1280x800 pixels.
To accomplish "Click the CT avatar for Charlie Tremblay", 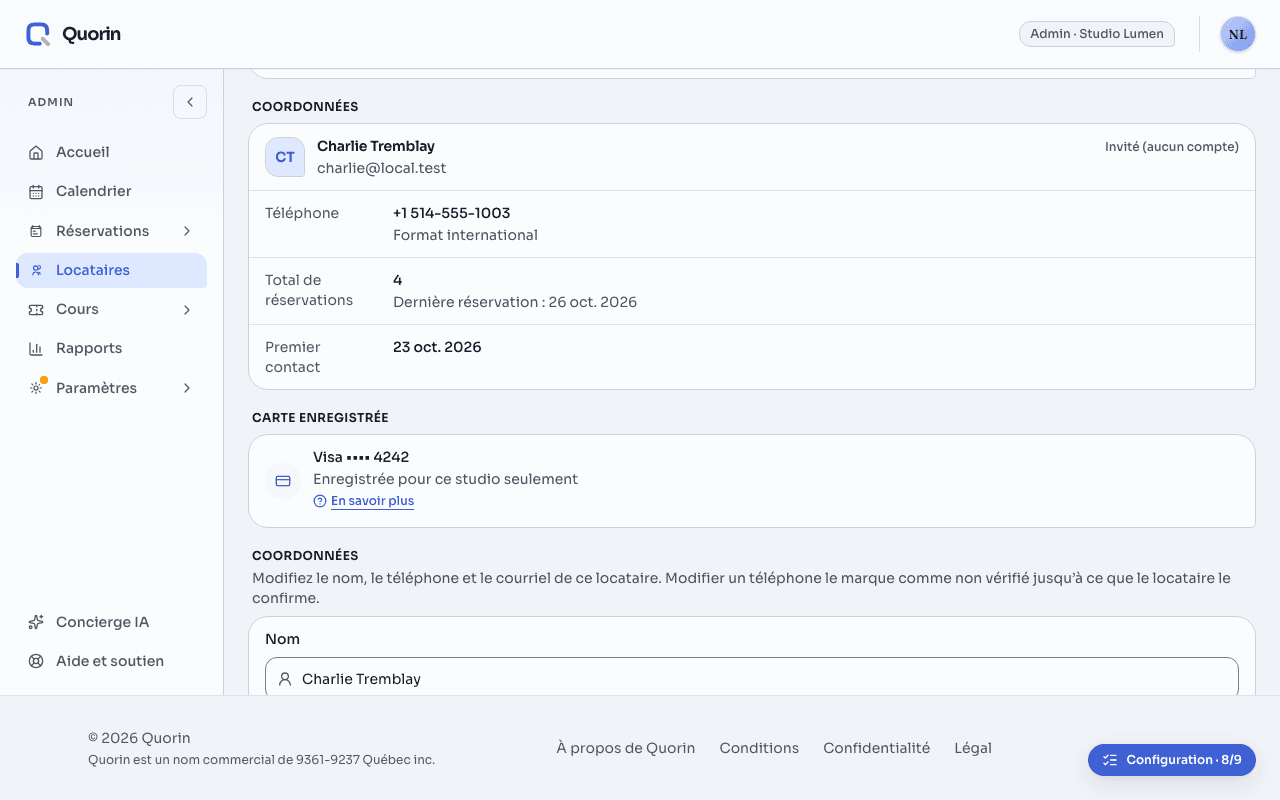I will point(285,157).
